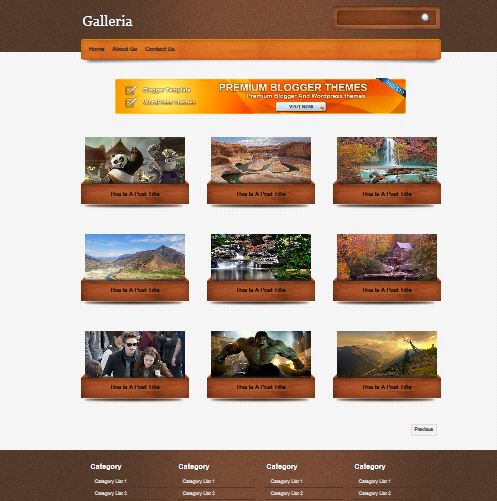
Task: Open the autumn mill cabin thumbnail
Action: [x=387, y=257]
